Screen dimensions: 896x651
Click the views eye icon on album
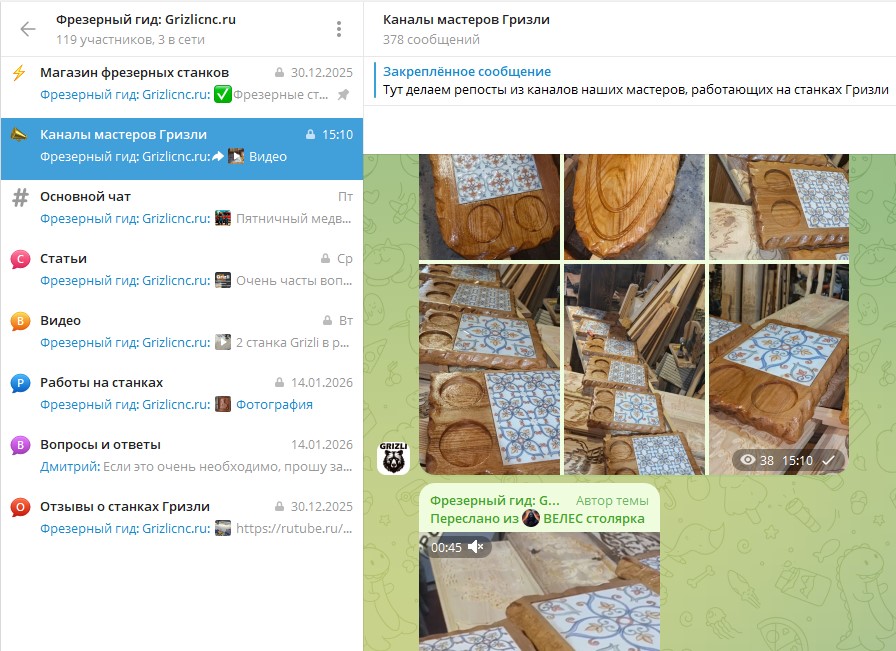(747, 460)
